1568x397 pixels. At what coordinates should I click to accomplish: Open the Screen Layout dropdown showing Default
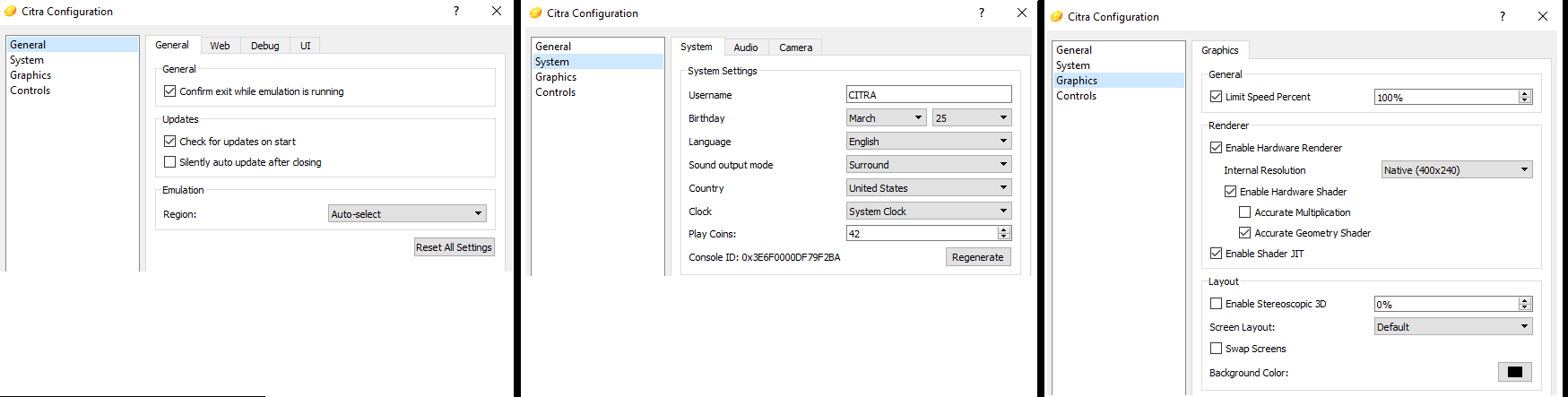point(1453,327)
